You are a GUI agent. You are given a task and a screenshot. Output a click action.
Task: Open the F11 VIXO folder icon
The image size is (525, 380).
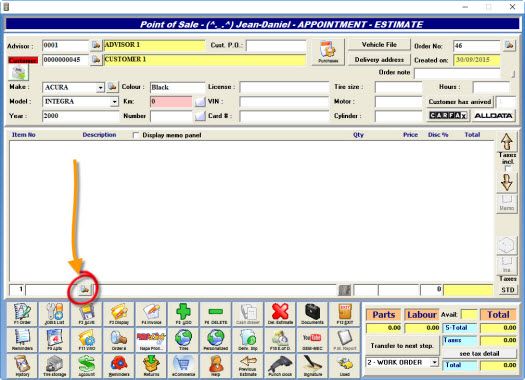click(87, 340)
